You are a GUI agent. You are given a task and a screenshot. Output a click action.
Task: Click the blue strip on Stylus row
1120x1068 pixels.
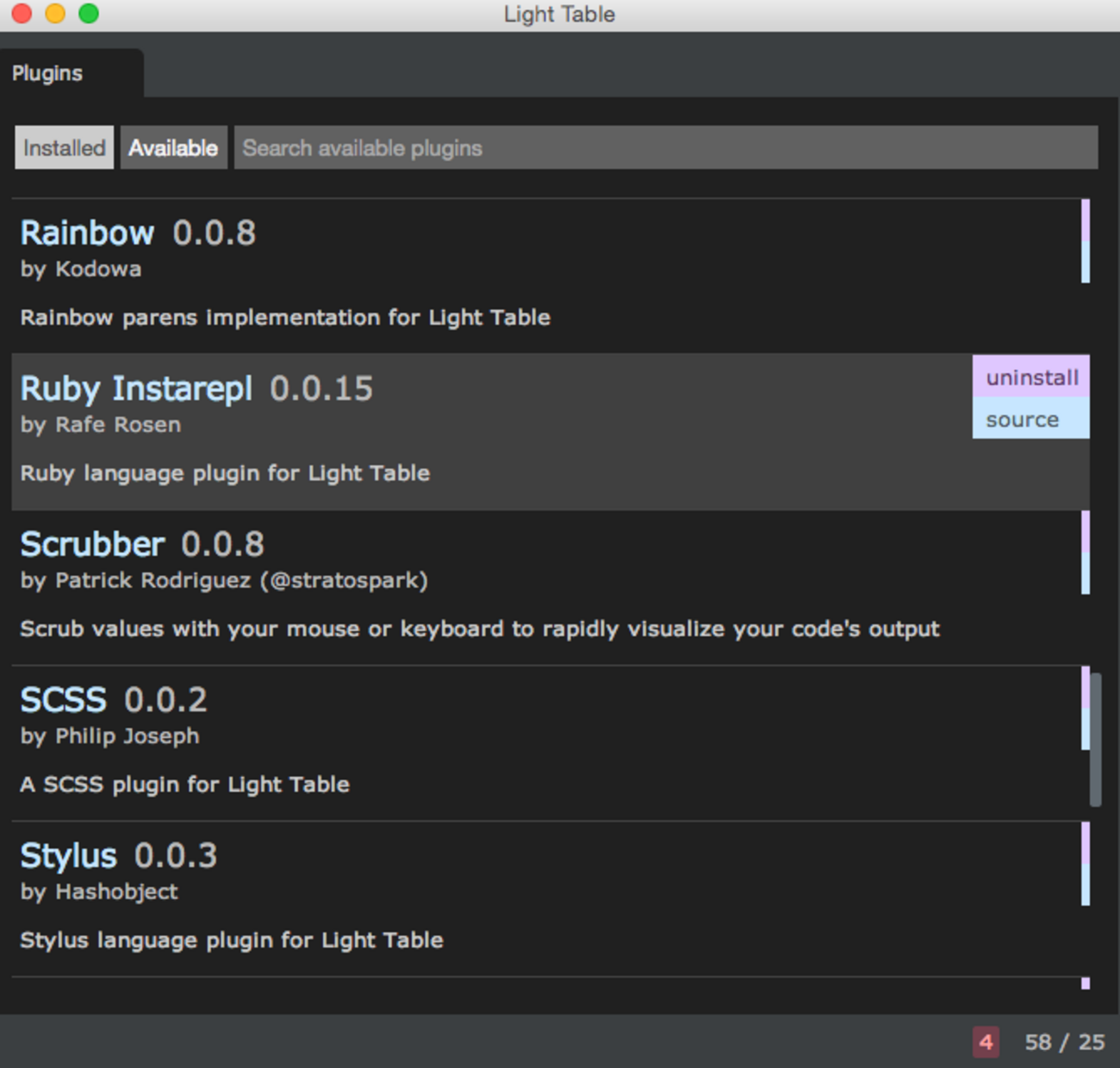tap(1086, 885)
